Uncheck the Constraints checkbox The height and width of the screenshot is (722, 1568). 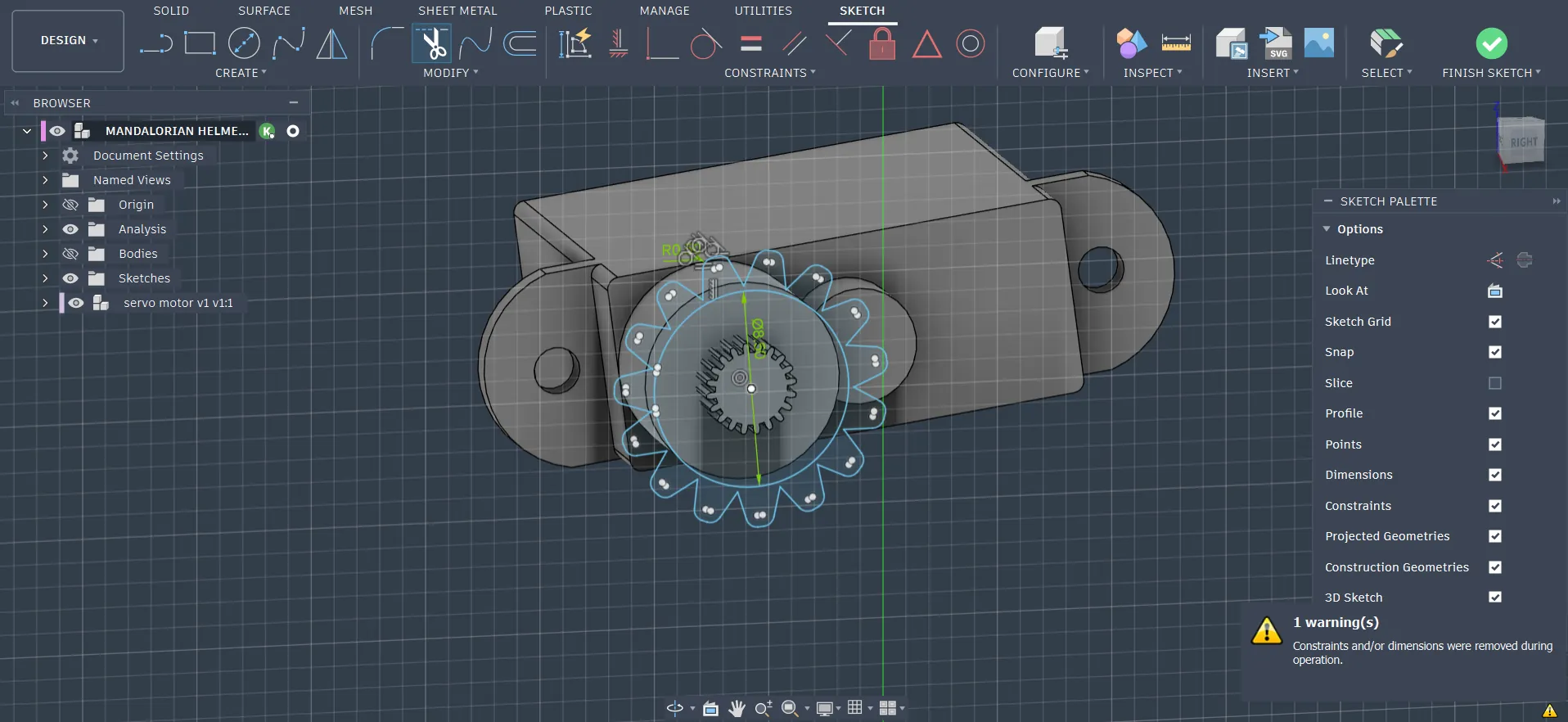(x=1495, y=506)
